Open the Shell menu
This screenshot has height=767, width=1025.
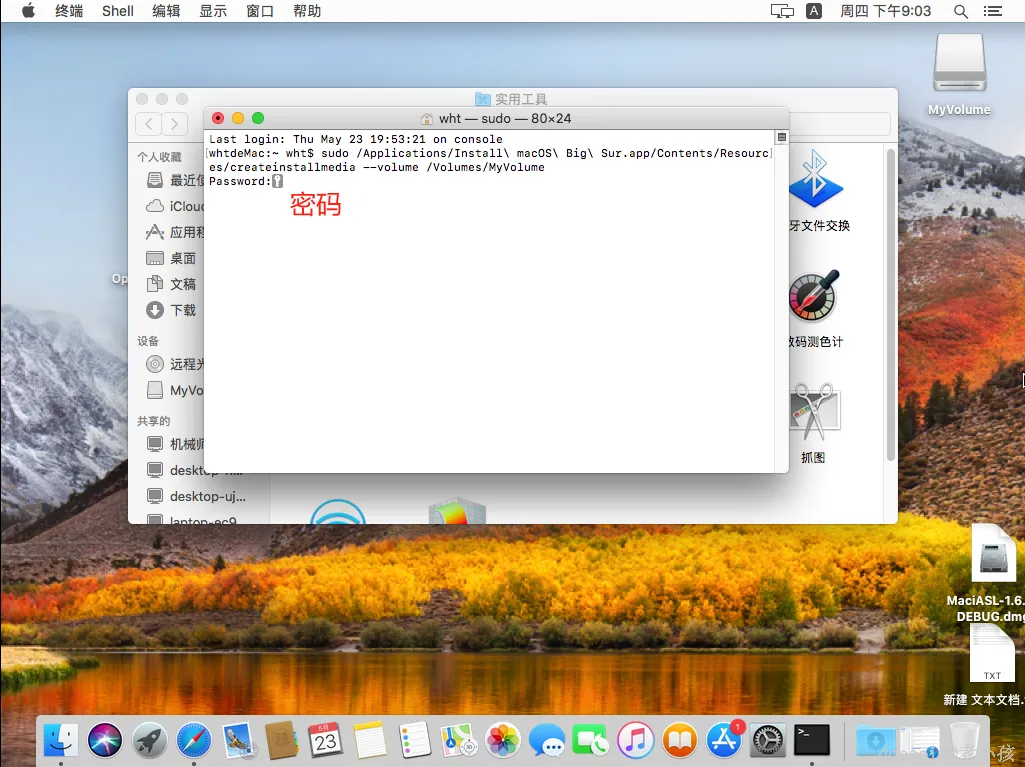pyautogui.click(x=118, y=10)
